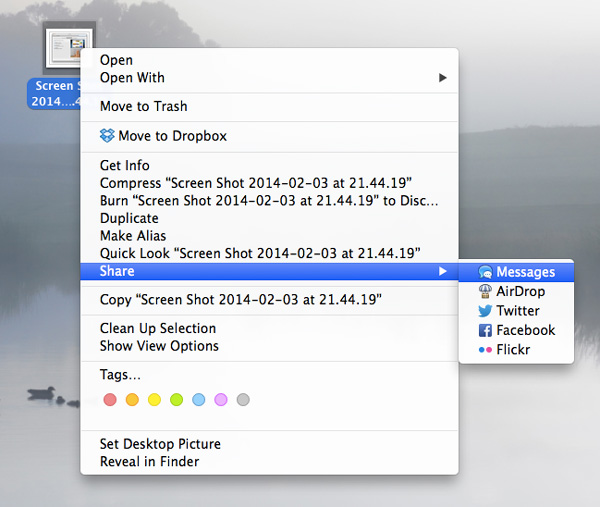
Task: Select Reveal in Finder
Action: (x=269, y=461)
